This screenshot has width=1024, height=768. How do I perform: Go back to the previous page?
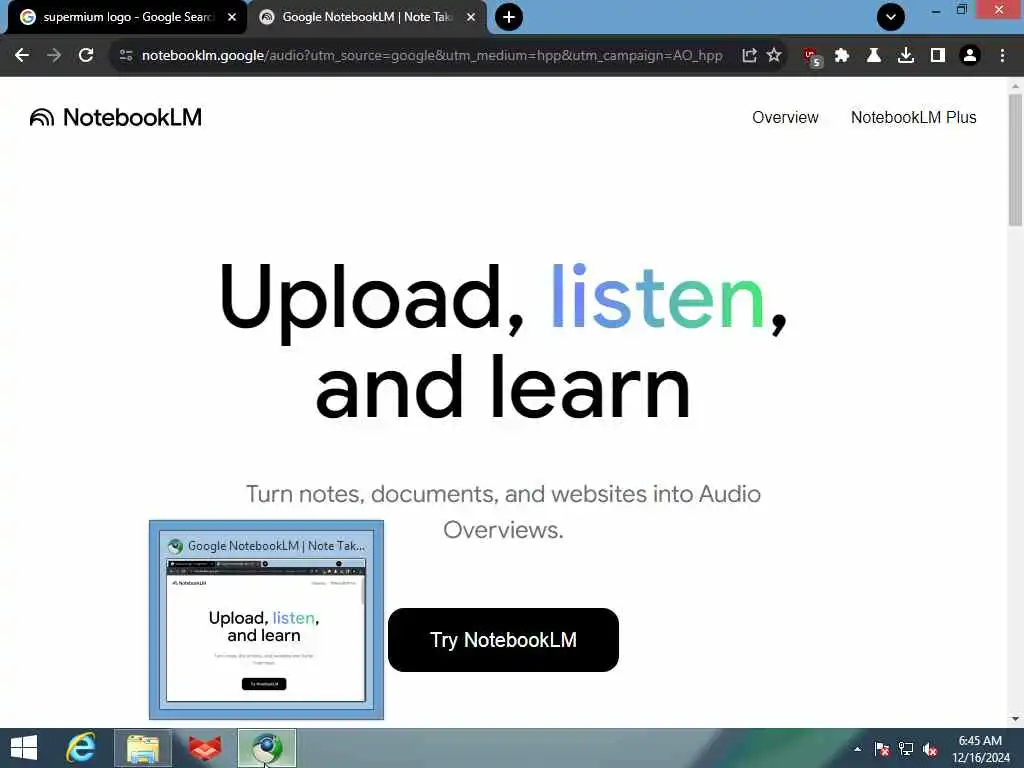click(x=22, y=56)
